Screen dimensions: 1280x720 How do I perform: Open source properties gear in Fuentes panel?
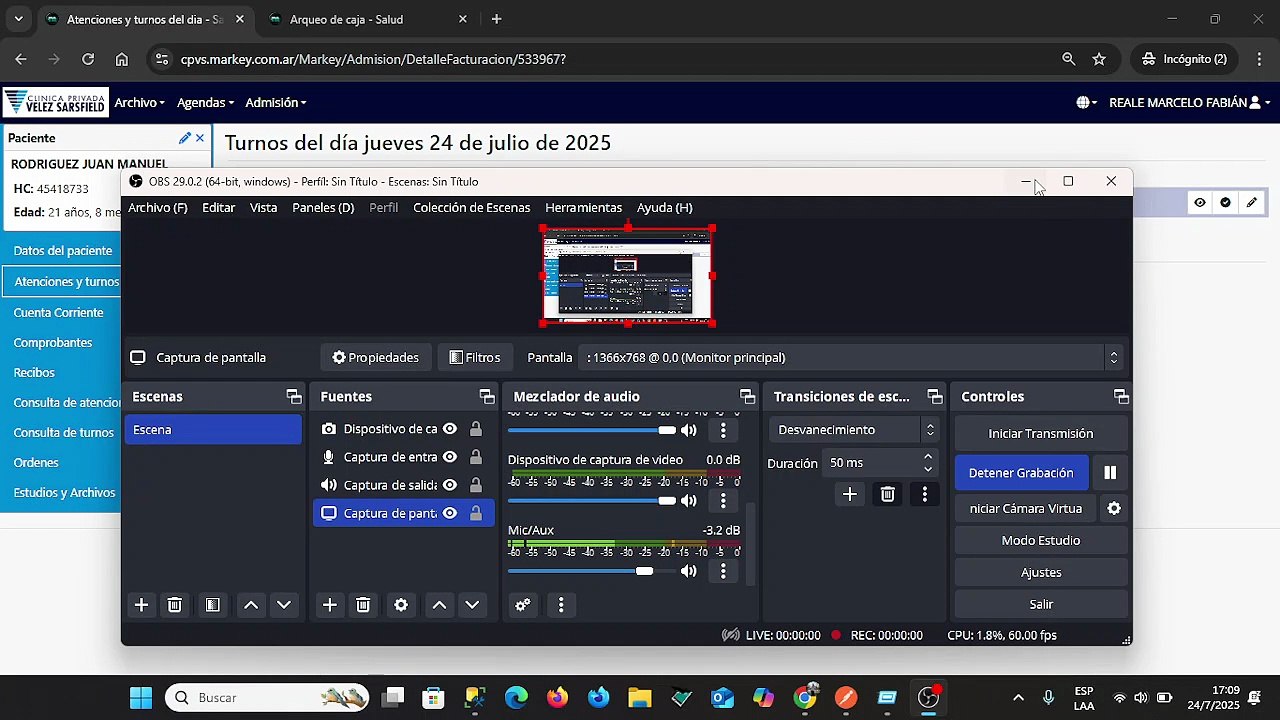click(401, 605)
